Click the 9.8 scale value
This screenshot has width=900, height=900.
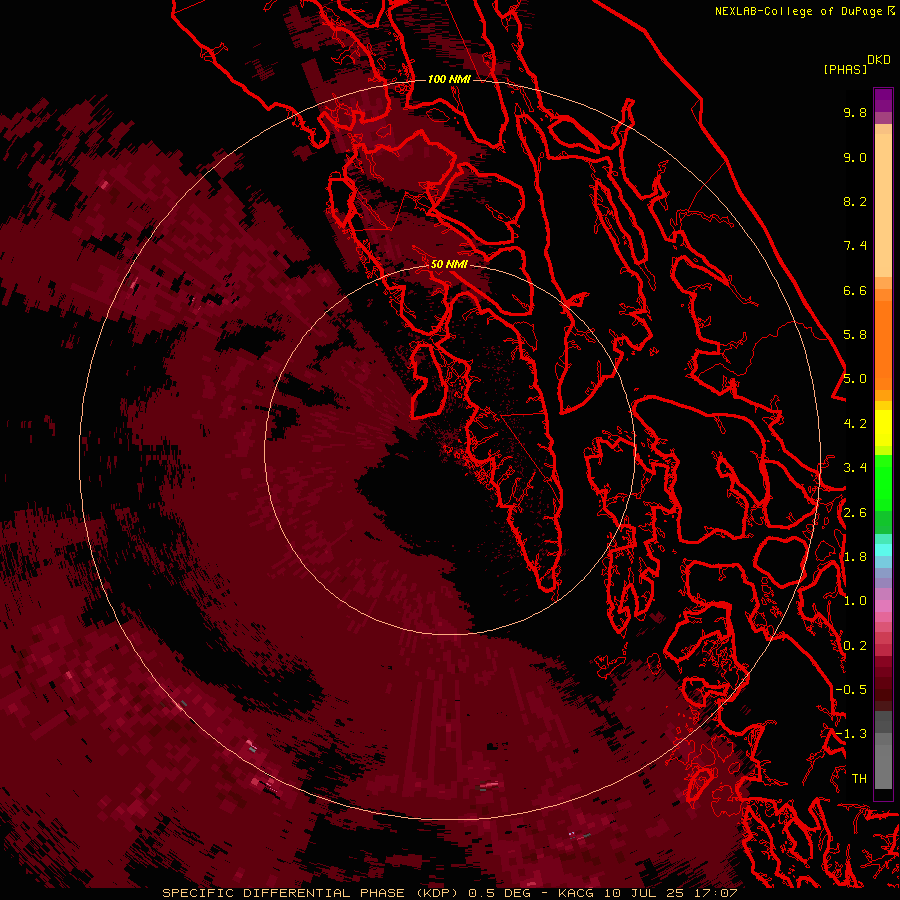coord(855,112)
